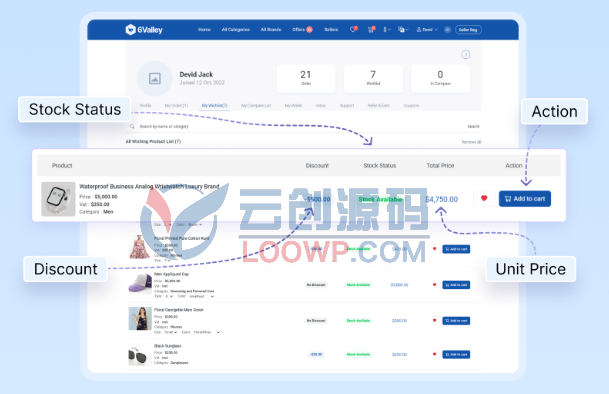609x394 pixels.
Task: Open the 6Valley logo home link
Action: pos(144,30)
